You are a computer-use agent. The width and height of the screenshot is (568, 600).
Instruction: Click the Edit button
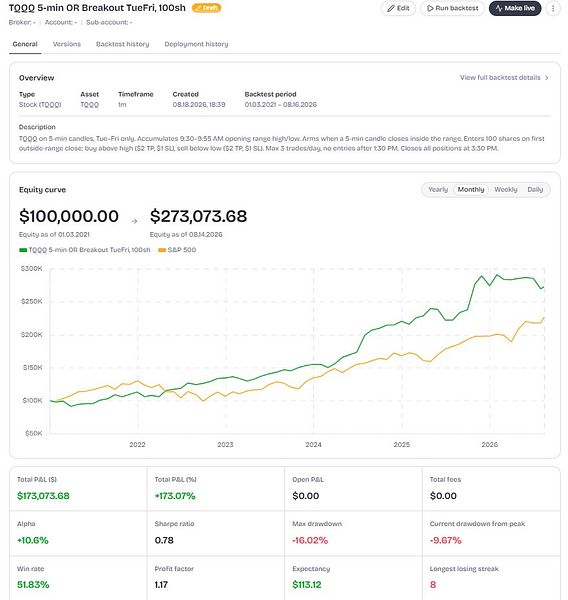click(x=398, y=8)
